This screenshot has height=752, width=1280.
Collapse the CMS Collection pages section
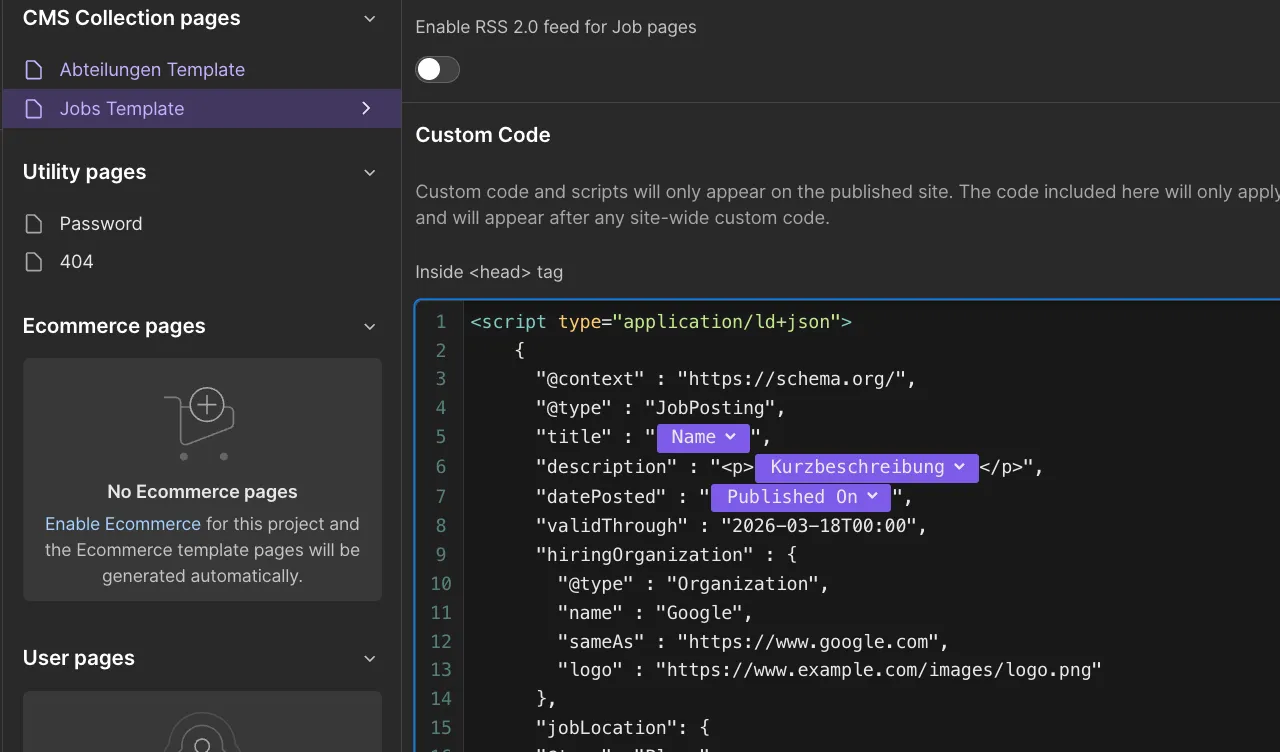[370, 19]
